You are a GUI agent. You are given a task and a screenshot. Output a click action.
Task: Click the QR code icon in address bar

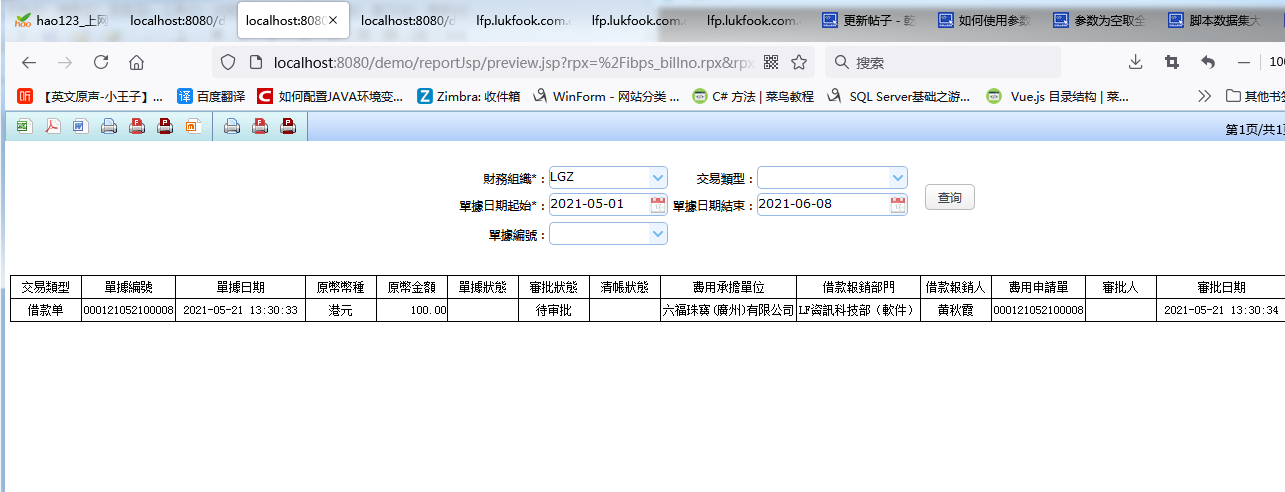click(x=771, y=62)
